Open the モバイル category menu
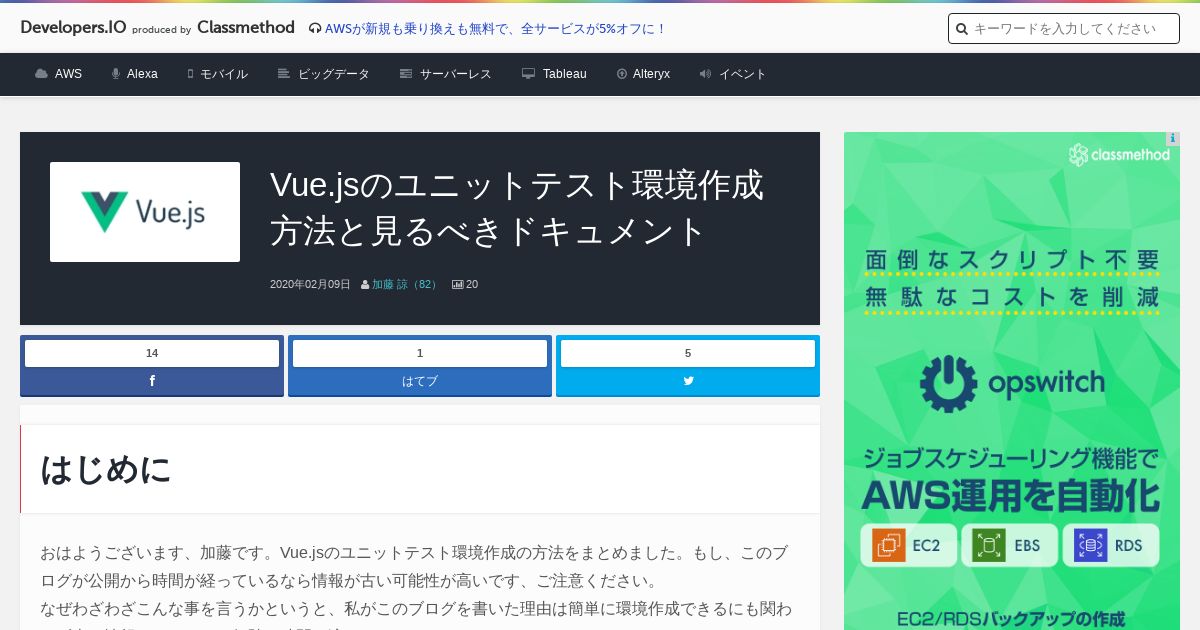Viewport: 1200px width, 630px height. click(224, 74)
